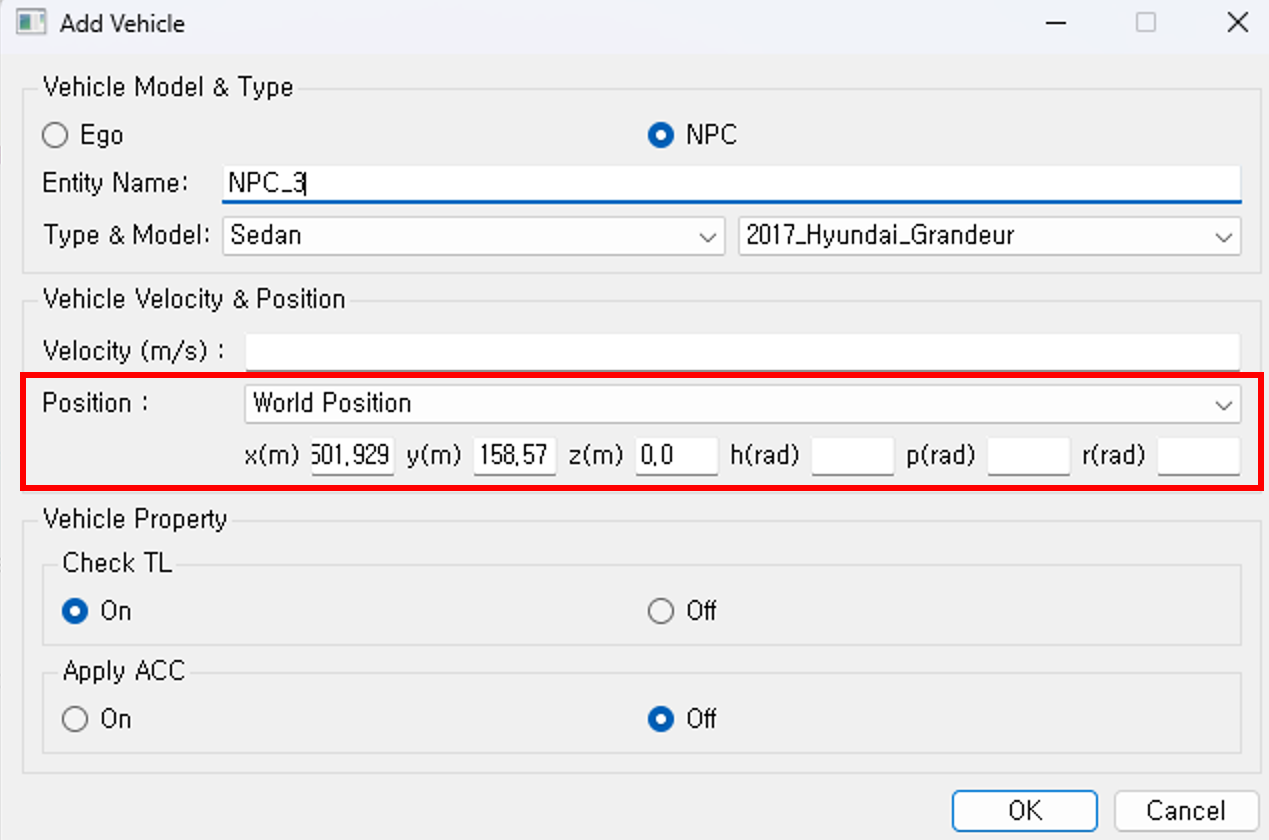Set Apply ACC to Off
This screenshot has height=840, width=1269.
pyautogui.click(x=661, y=719)
